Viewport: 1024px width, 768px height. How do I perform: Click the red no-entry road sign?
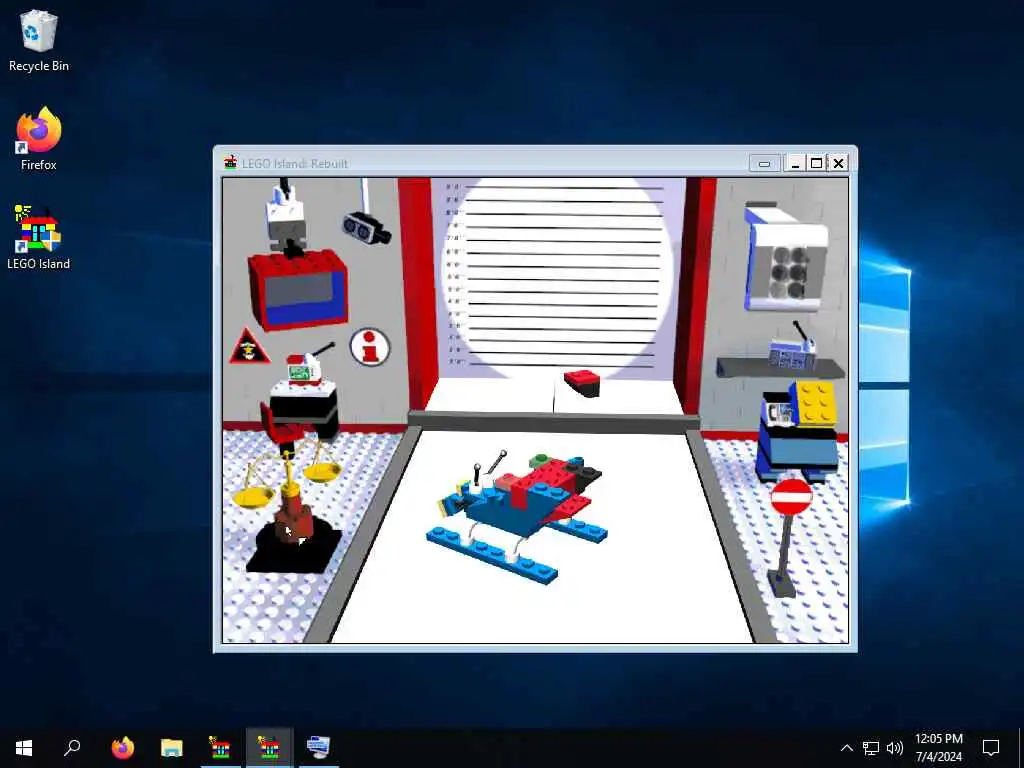pos(791,497)
